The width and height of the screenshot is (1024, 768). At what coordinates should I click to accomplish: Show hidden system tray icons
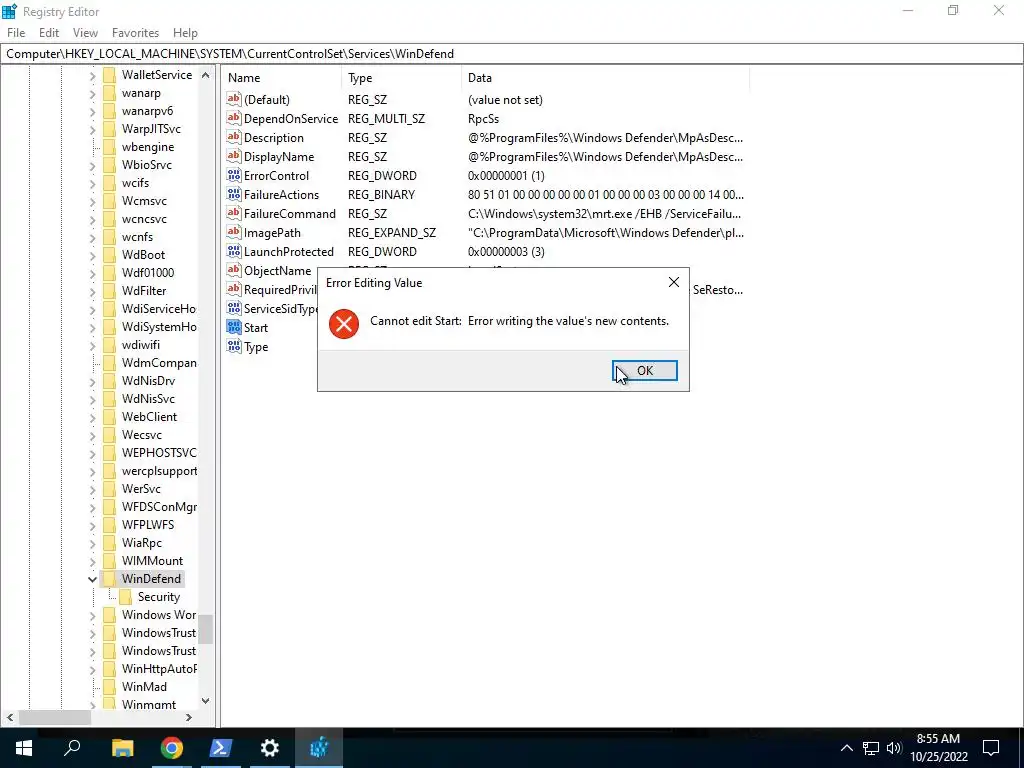[846, 748]
